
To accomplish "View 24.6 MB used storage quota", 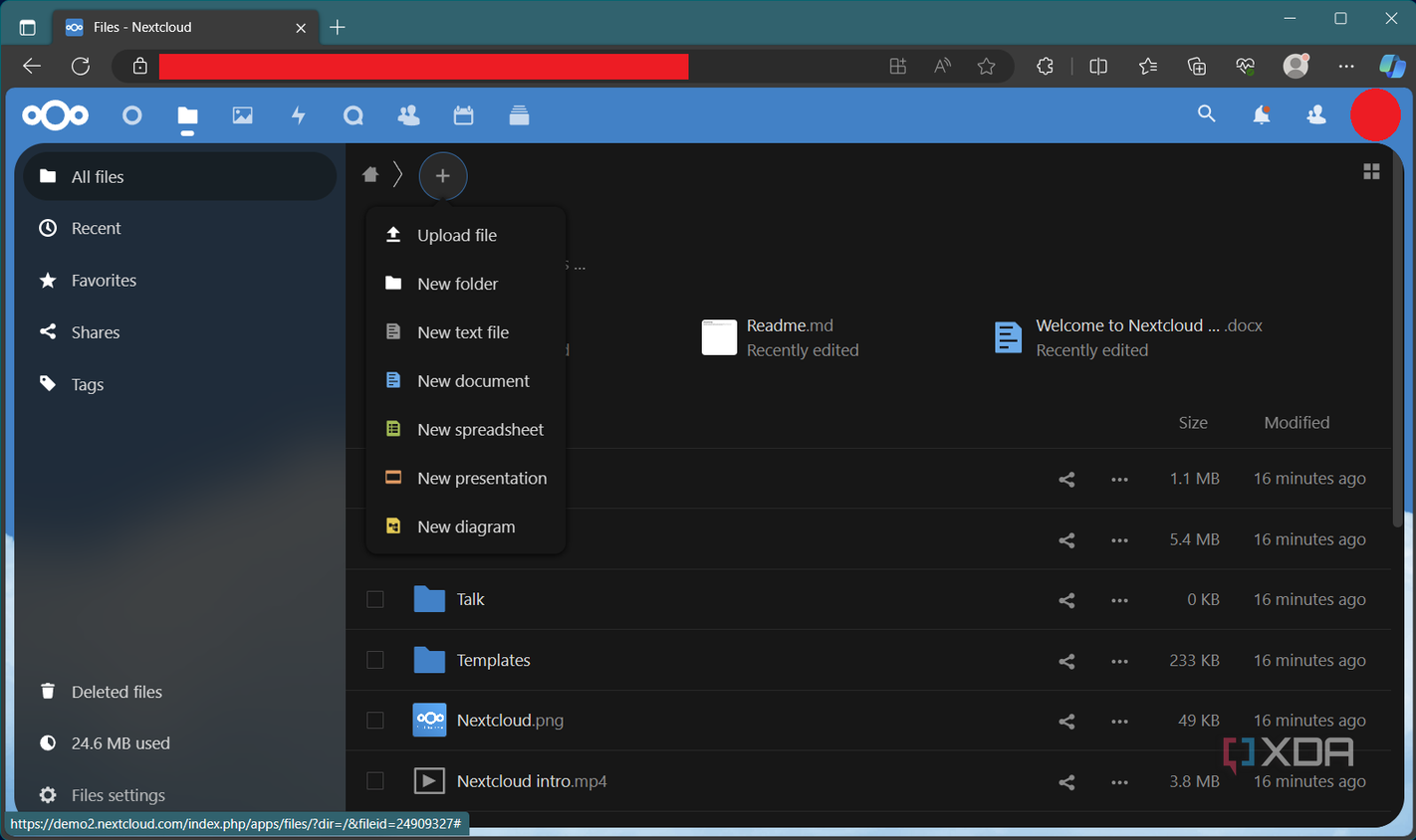I will (179, 742).
